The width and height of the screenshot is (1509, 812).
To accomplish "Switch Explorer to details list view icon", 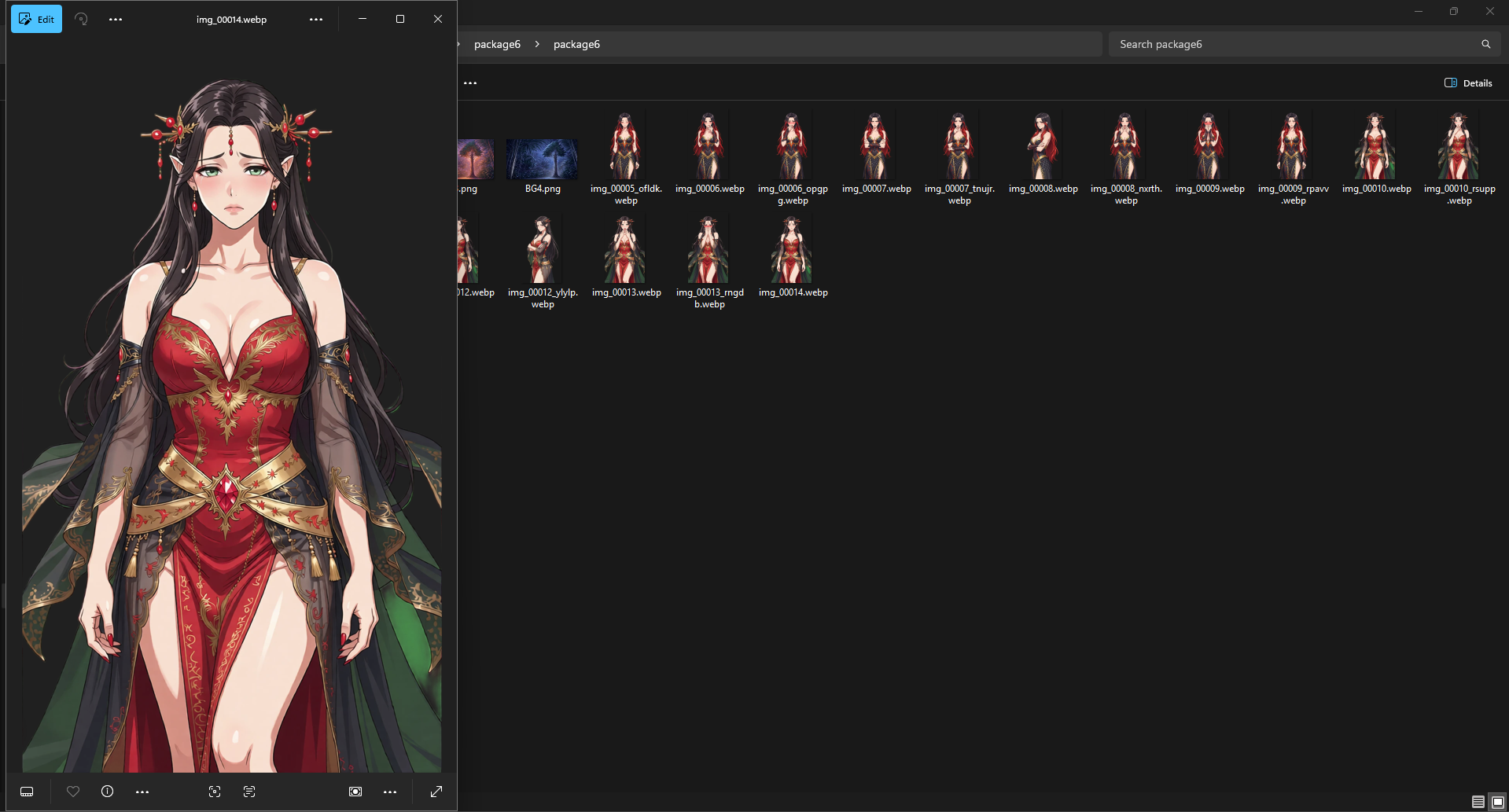I will pyautogui.click(x=1478, y=802).
